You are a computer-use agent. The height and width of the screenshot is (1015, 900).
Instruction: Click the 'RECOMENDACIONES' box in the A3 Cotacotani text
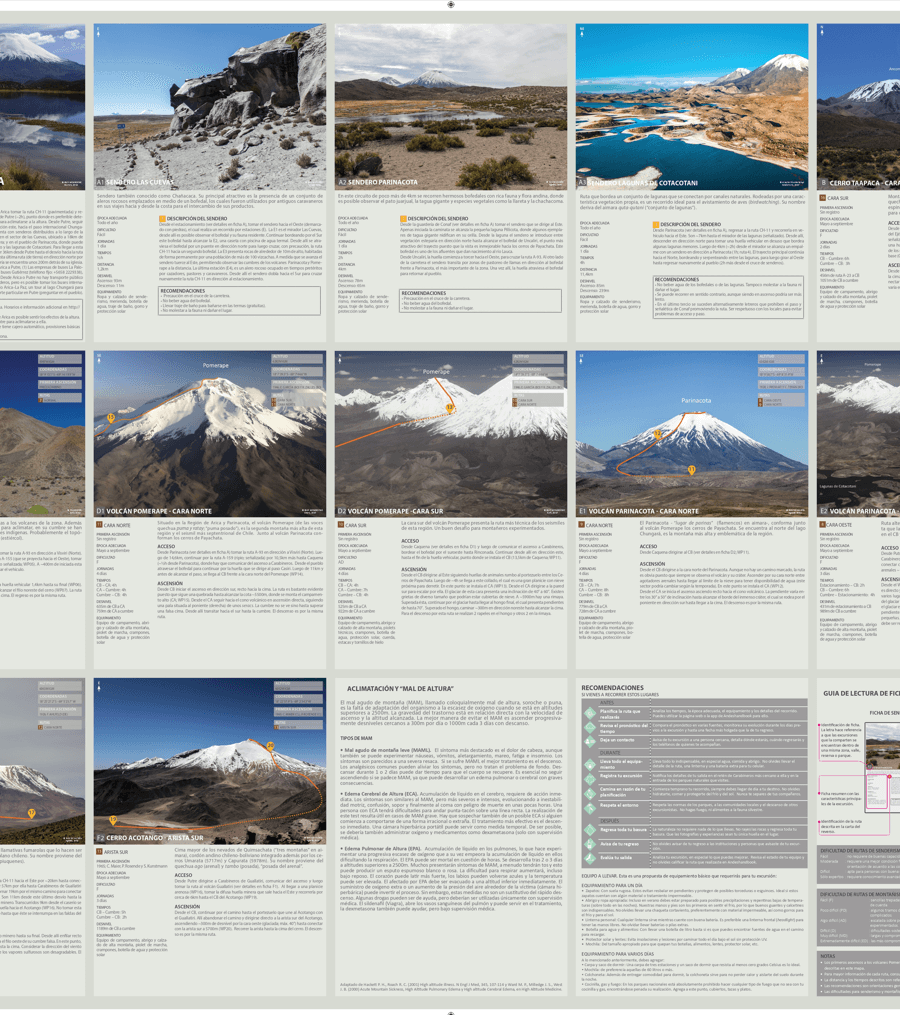click(728, 296)
